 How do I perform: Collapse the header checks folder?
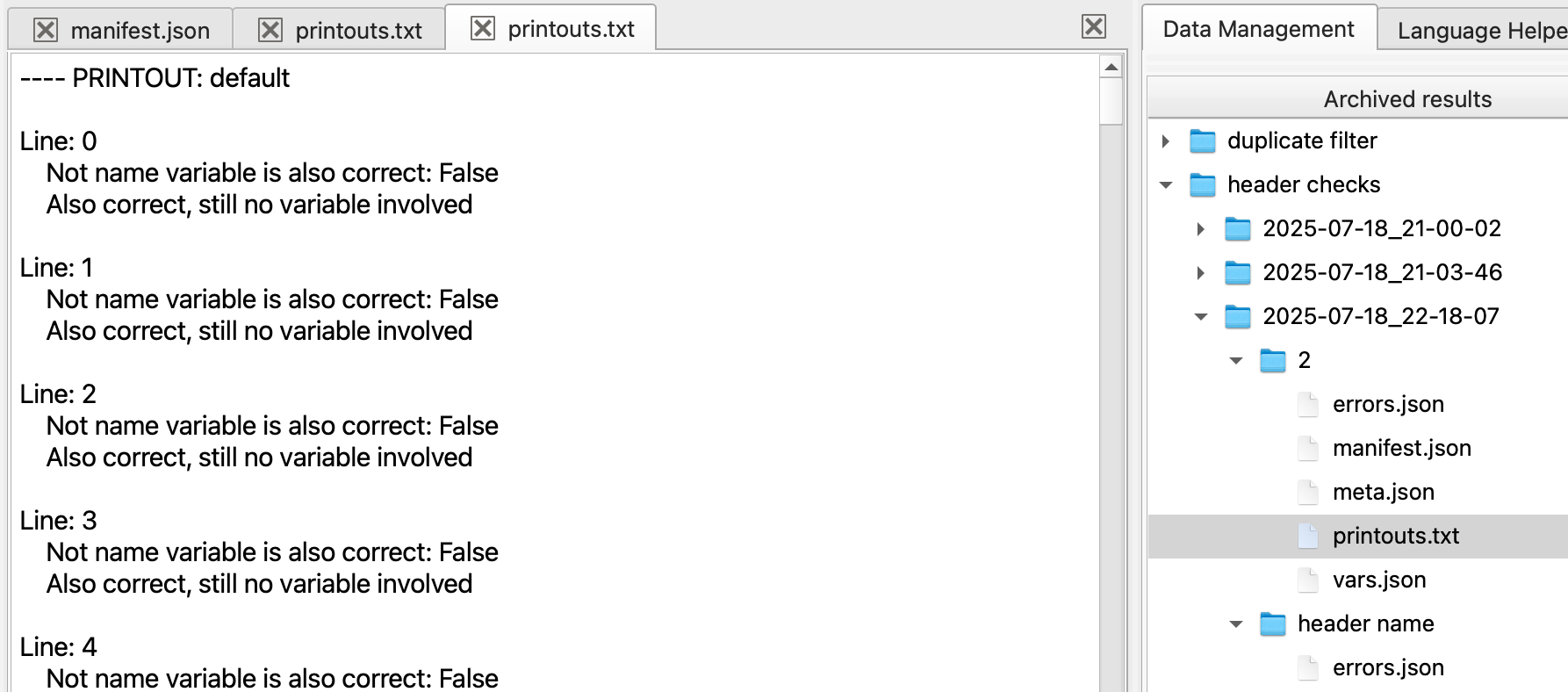1166,184
